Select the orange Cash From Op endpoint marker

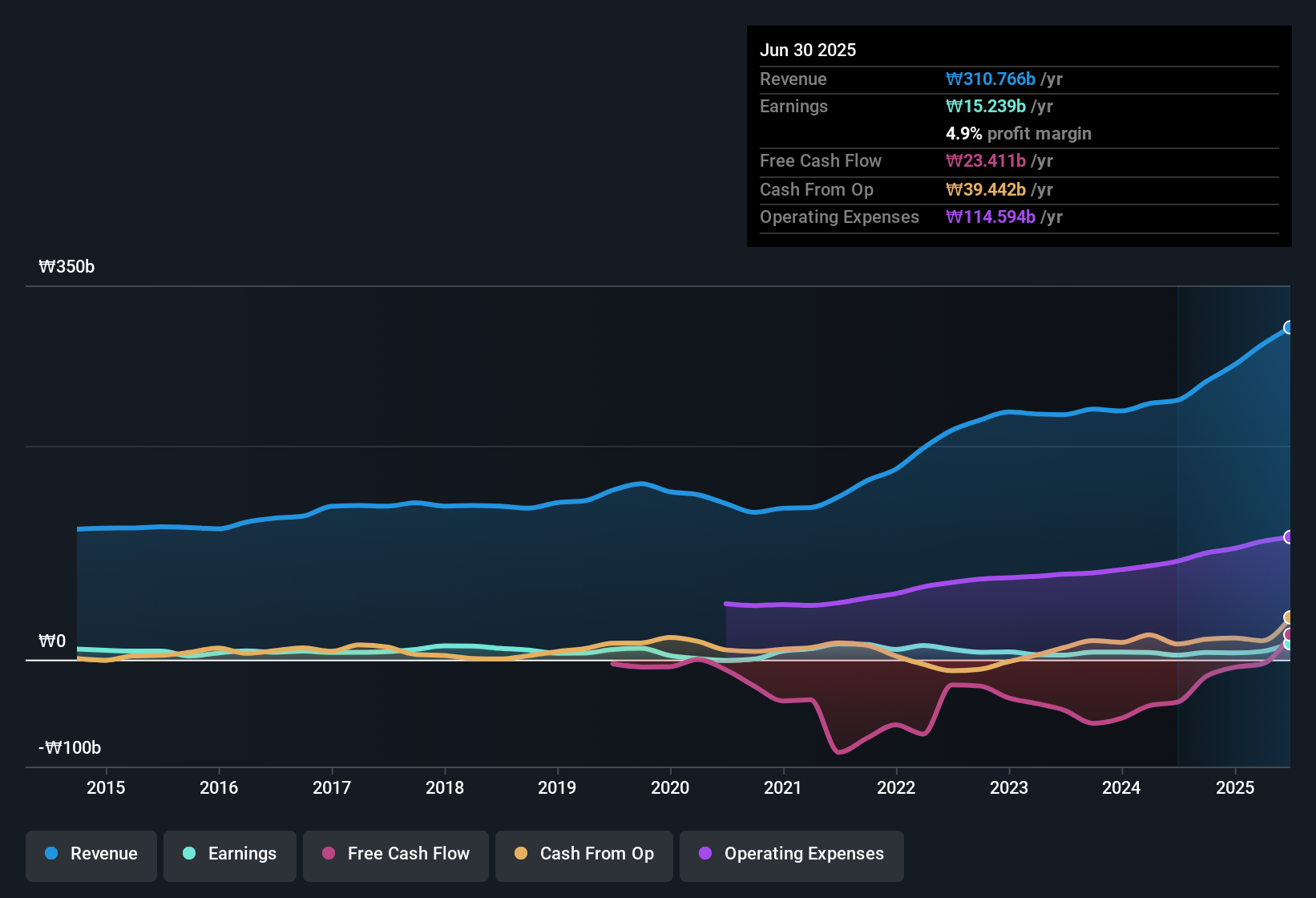1287,617
